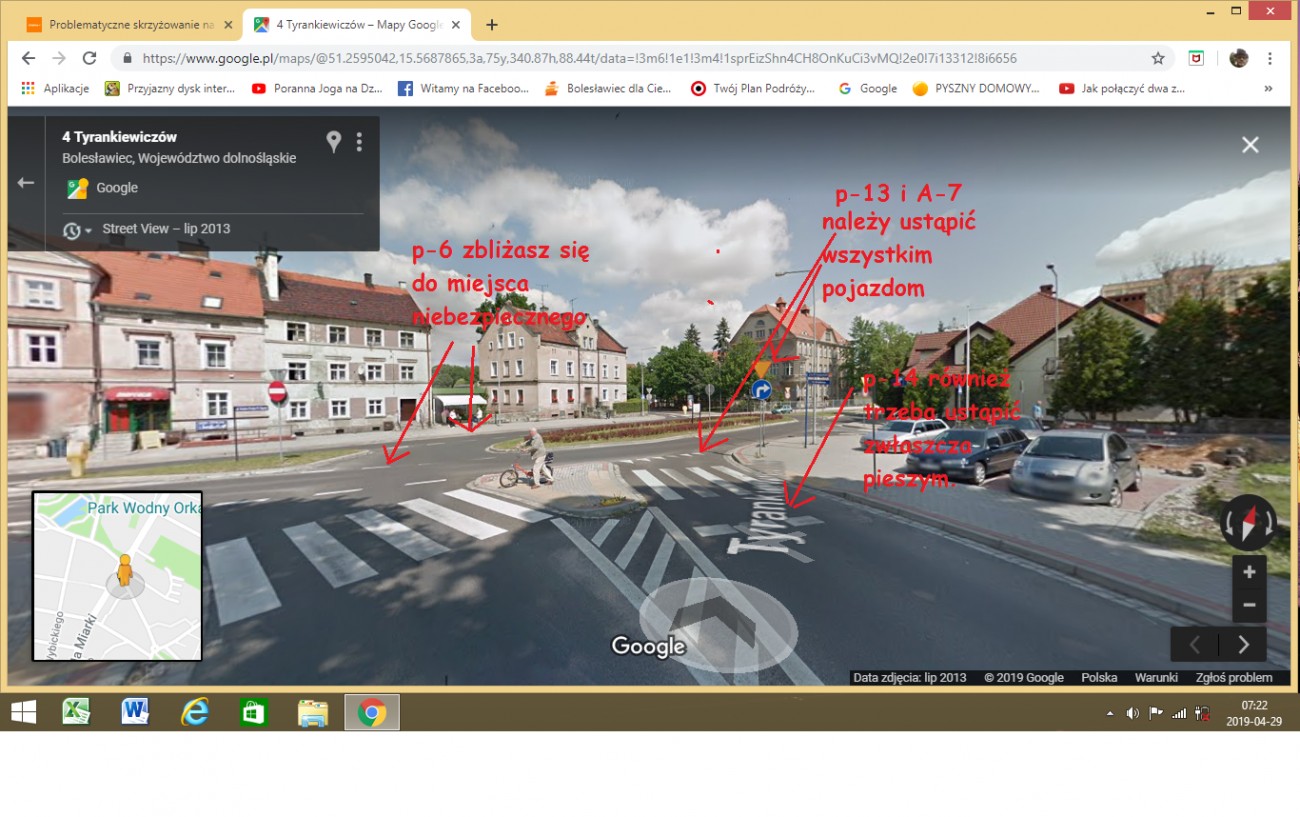Open Word from the Windows taskbar
1300x817 pixels.
(135, 712)
